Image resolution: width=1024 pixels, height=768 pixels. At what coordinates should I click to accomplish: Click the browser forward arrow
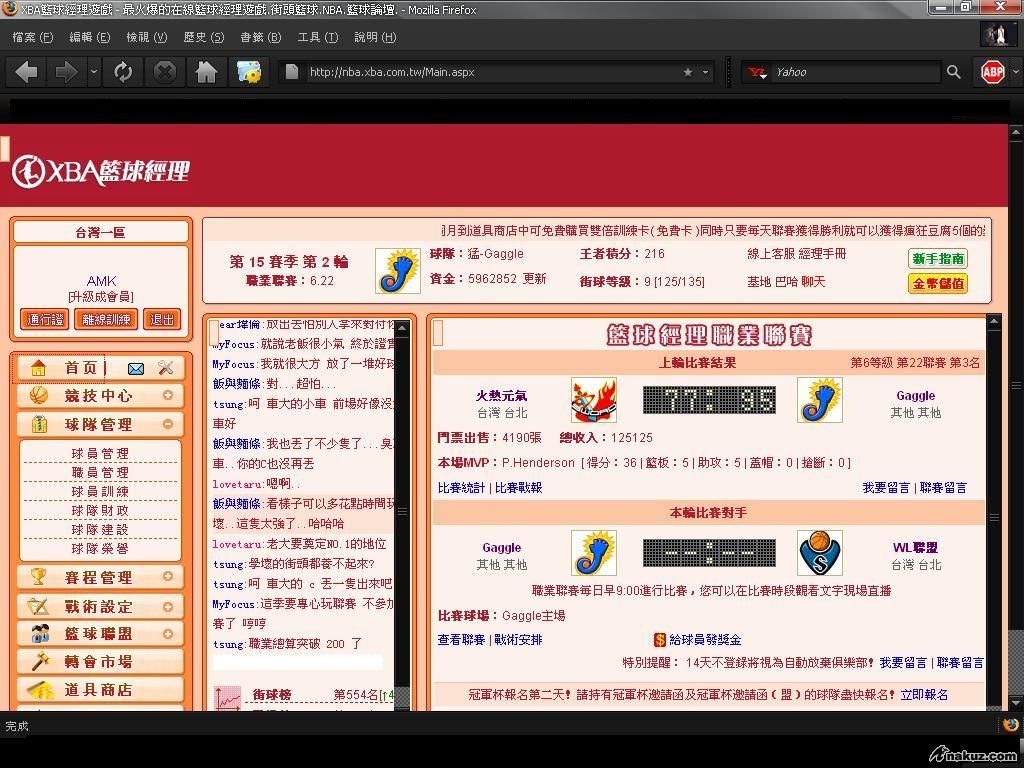[x=67, y=72]
